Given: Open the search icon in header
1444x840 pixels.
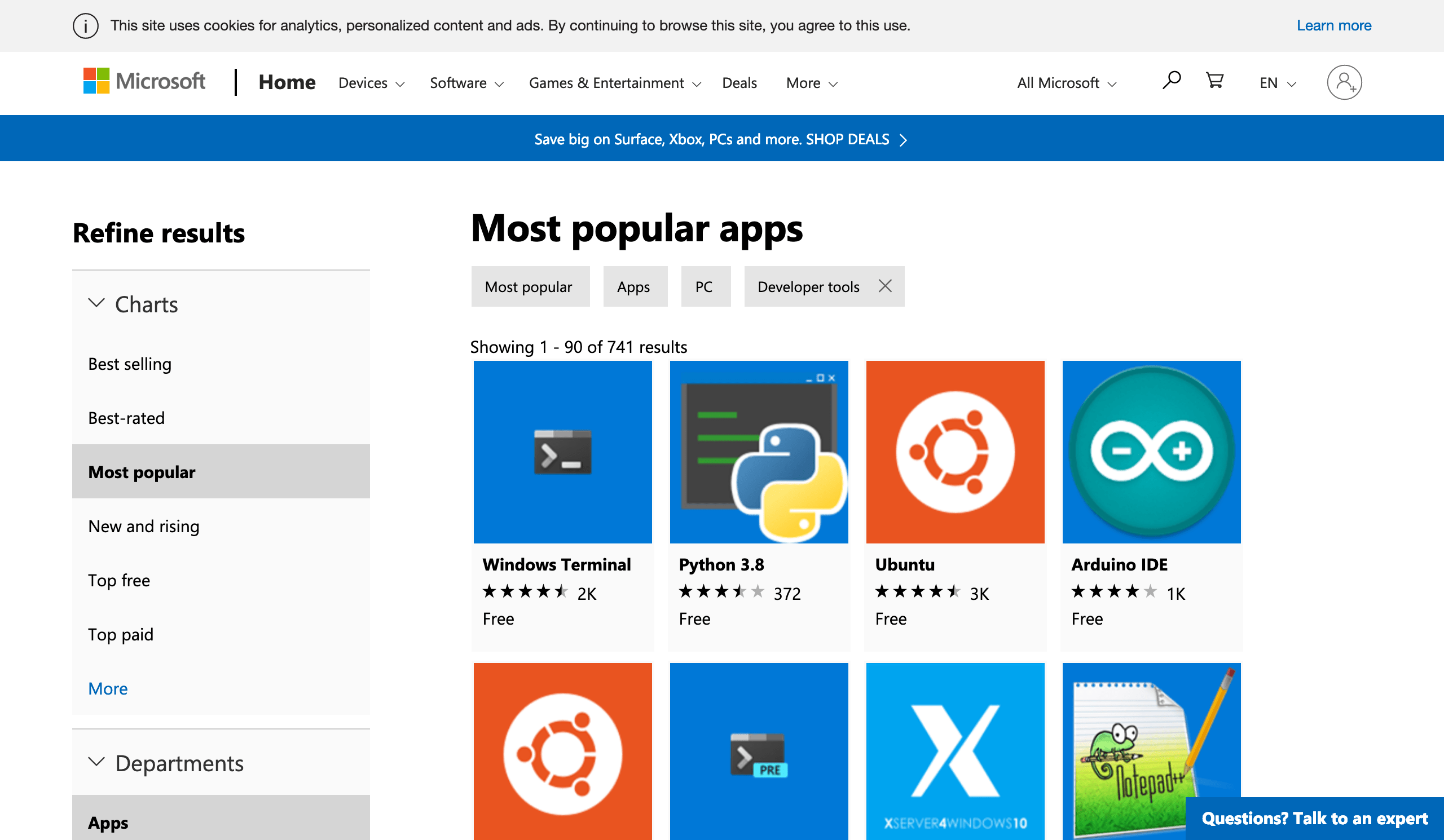Looking at the screenshot, I should point(1171,81).
